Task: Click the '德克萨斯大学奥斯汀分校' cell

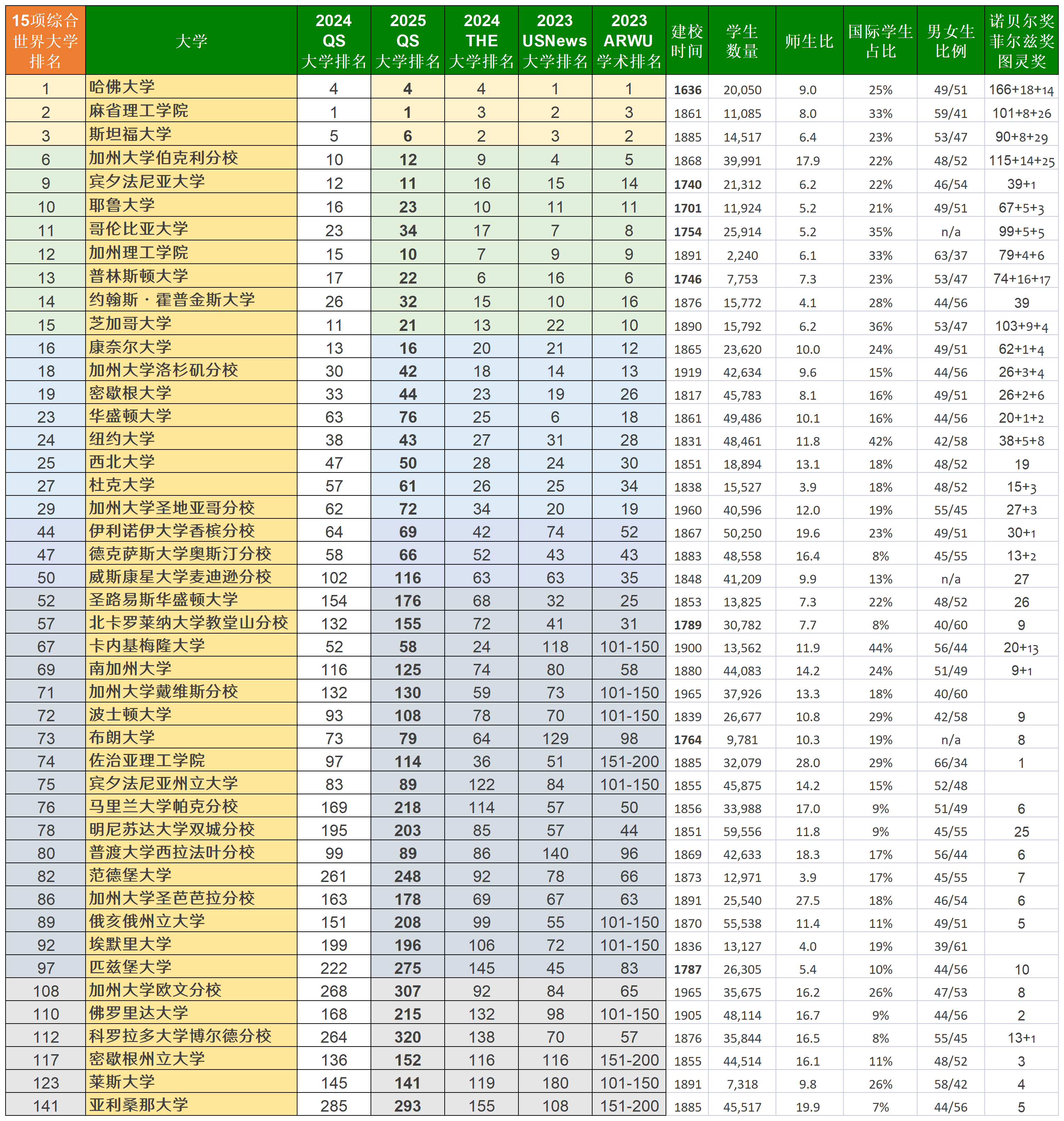Action: (191, 554)
